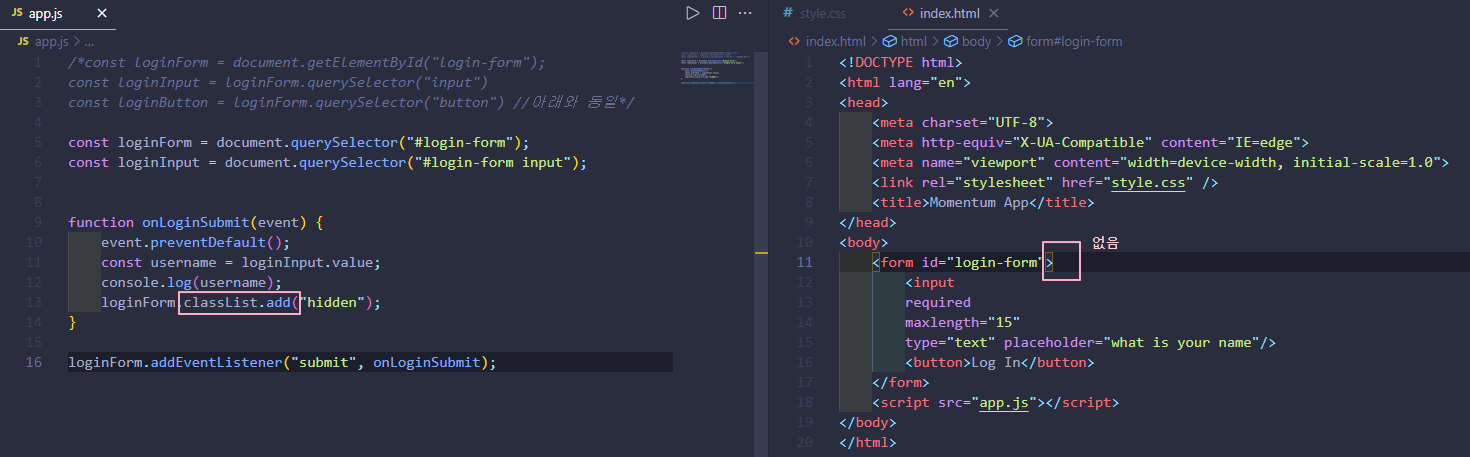This screenshot has height=457, width=1470.
Task: Click the '#login-form input' selector string
Action: [x=491, y=162]
